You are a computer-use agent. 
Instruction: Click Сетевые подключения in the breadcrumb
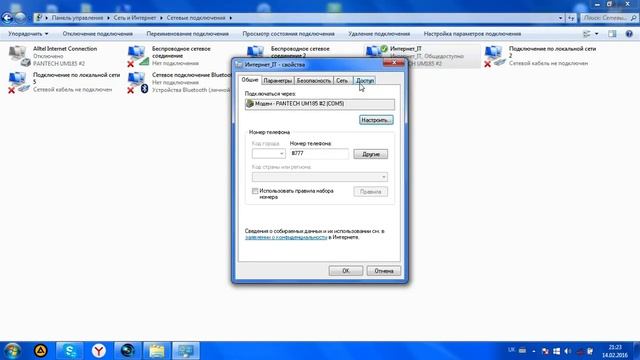[x=196, y=18]
